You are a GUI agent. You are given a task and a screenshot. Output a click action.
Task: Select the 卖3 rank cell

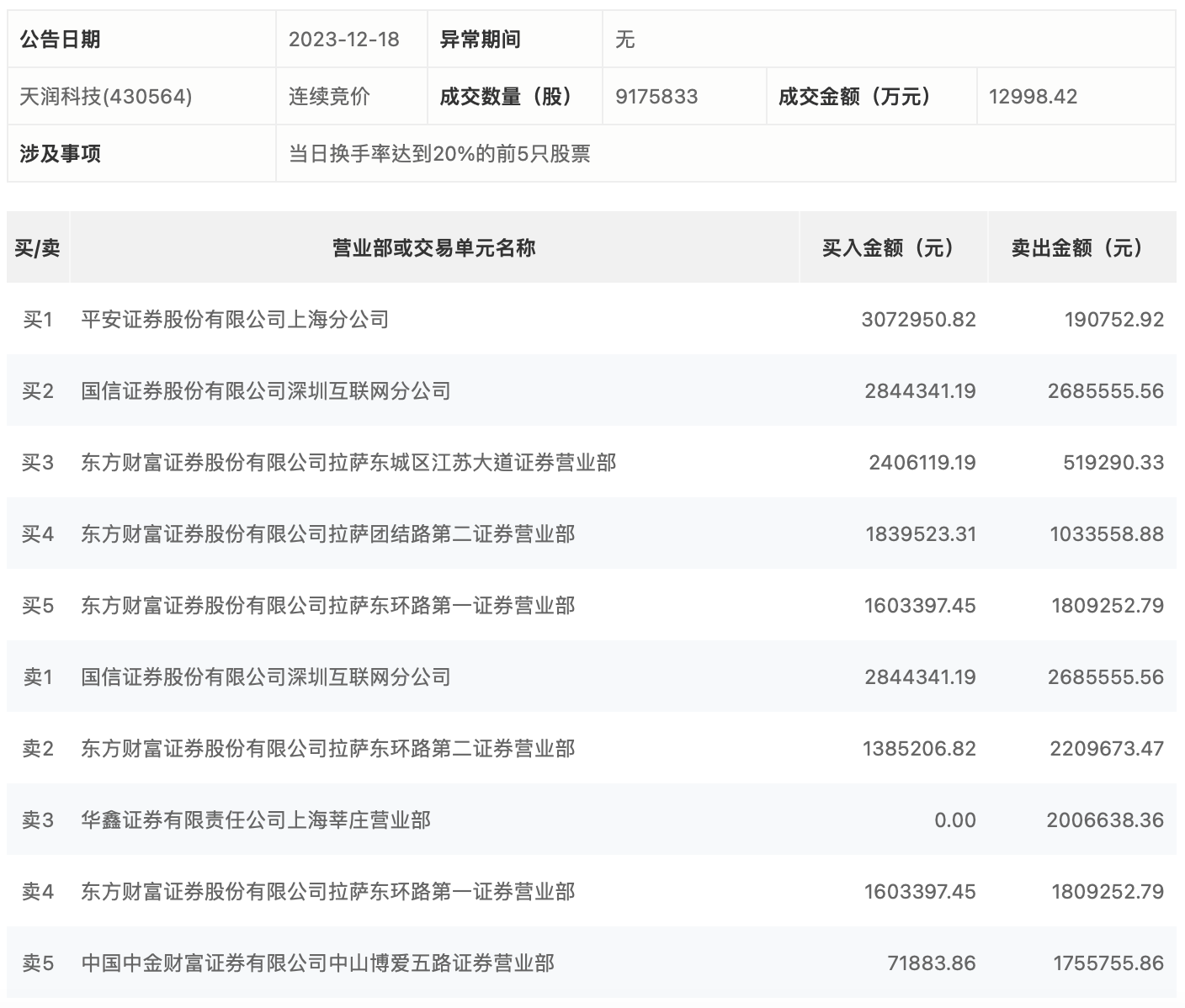[38, 820]
